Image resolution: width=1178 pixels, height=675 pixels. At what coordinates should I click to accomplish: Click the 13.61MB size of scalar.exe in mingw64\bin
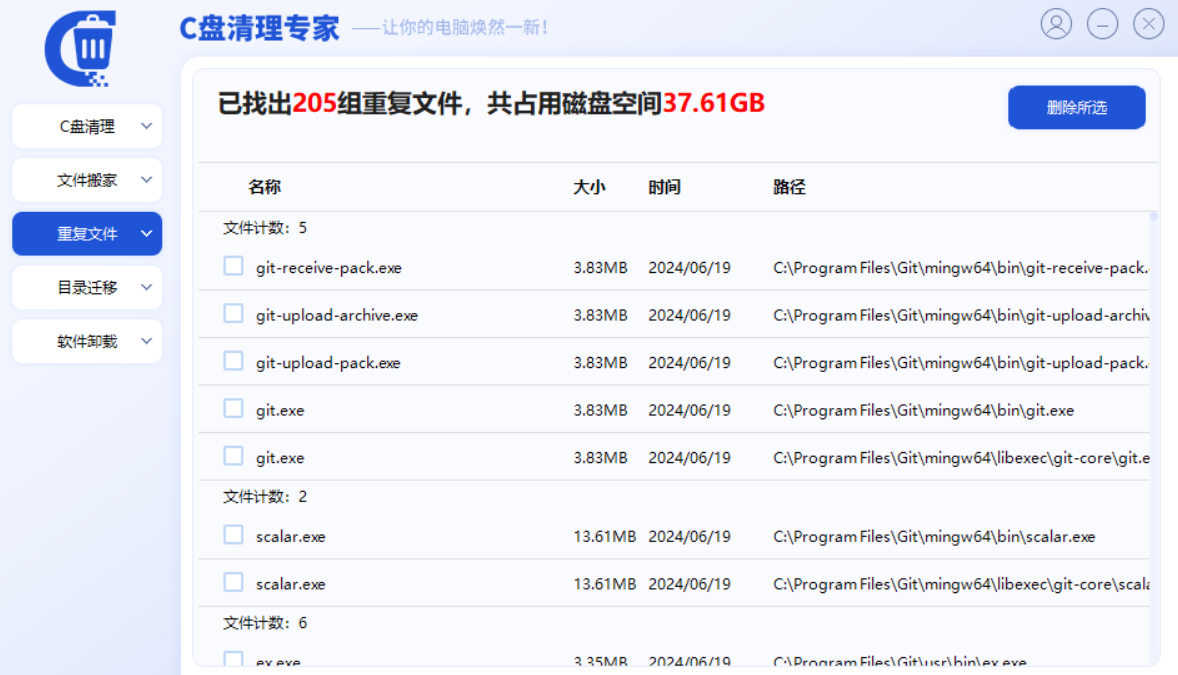click(x=605, y=537)
